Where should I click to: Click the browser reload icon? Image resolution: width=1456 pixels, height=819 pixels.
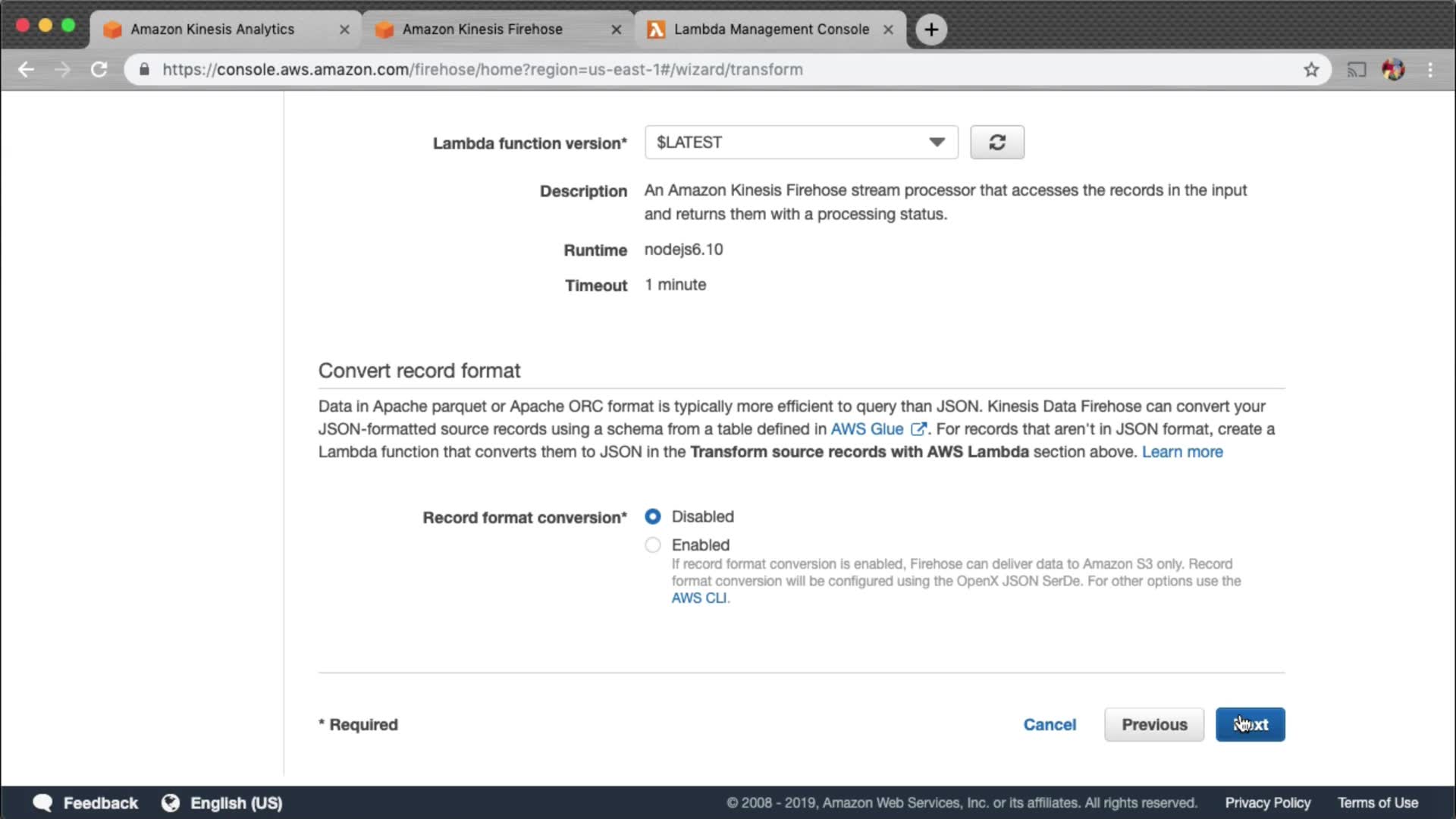(99, 70)
